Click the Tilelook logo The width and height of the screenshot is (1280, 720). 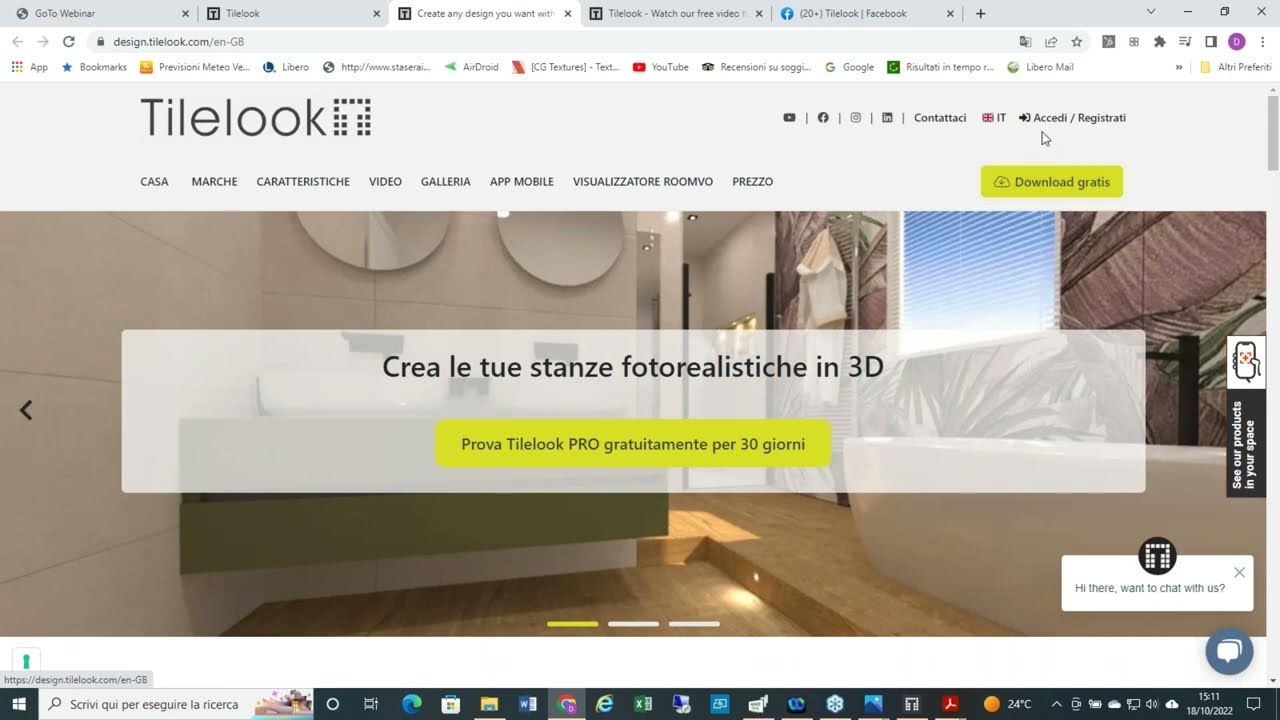tap(256, 118)
